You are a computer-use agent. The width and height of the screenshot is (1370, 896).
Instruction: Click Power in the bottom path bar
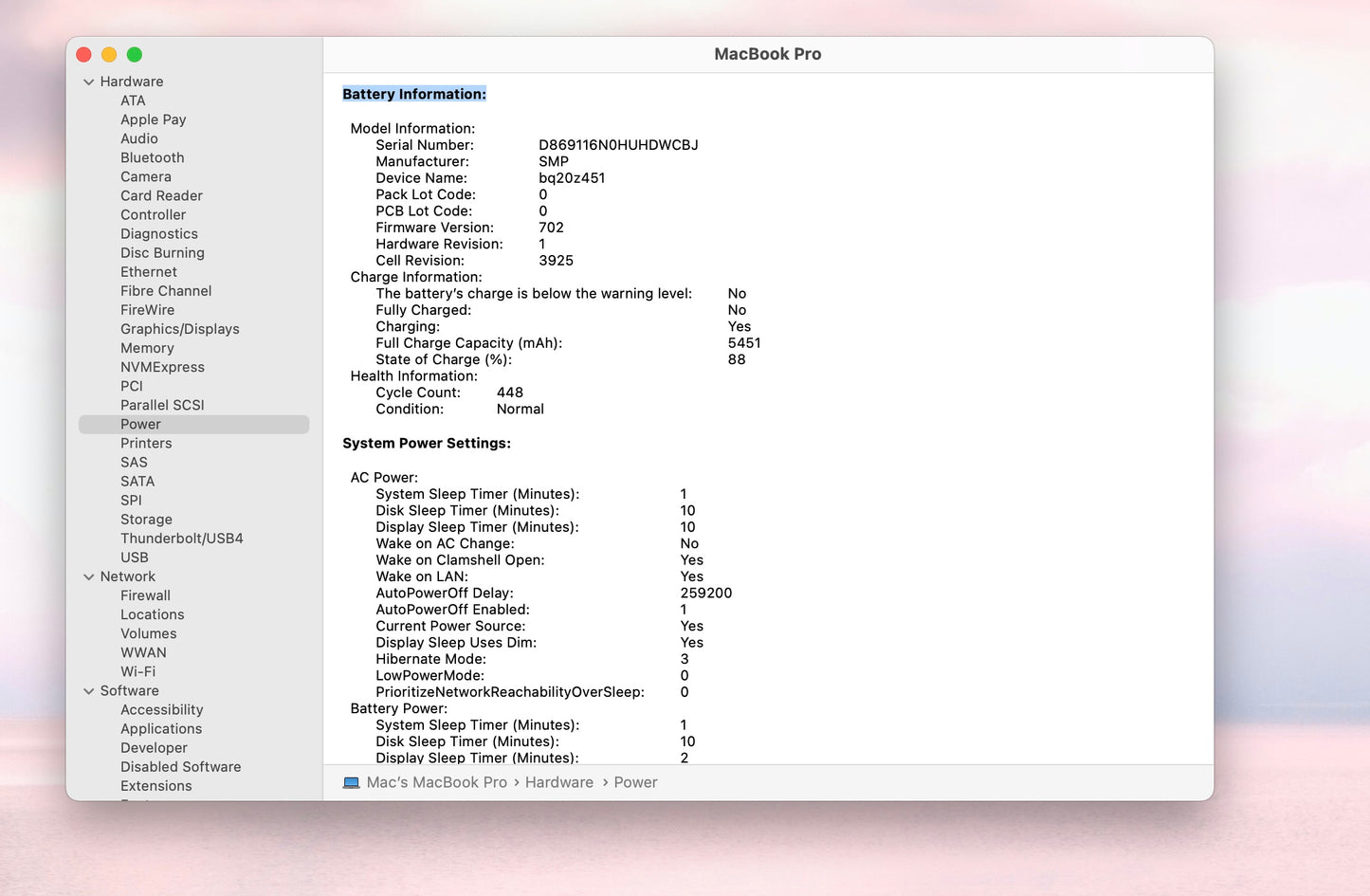635,782
